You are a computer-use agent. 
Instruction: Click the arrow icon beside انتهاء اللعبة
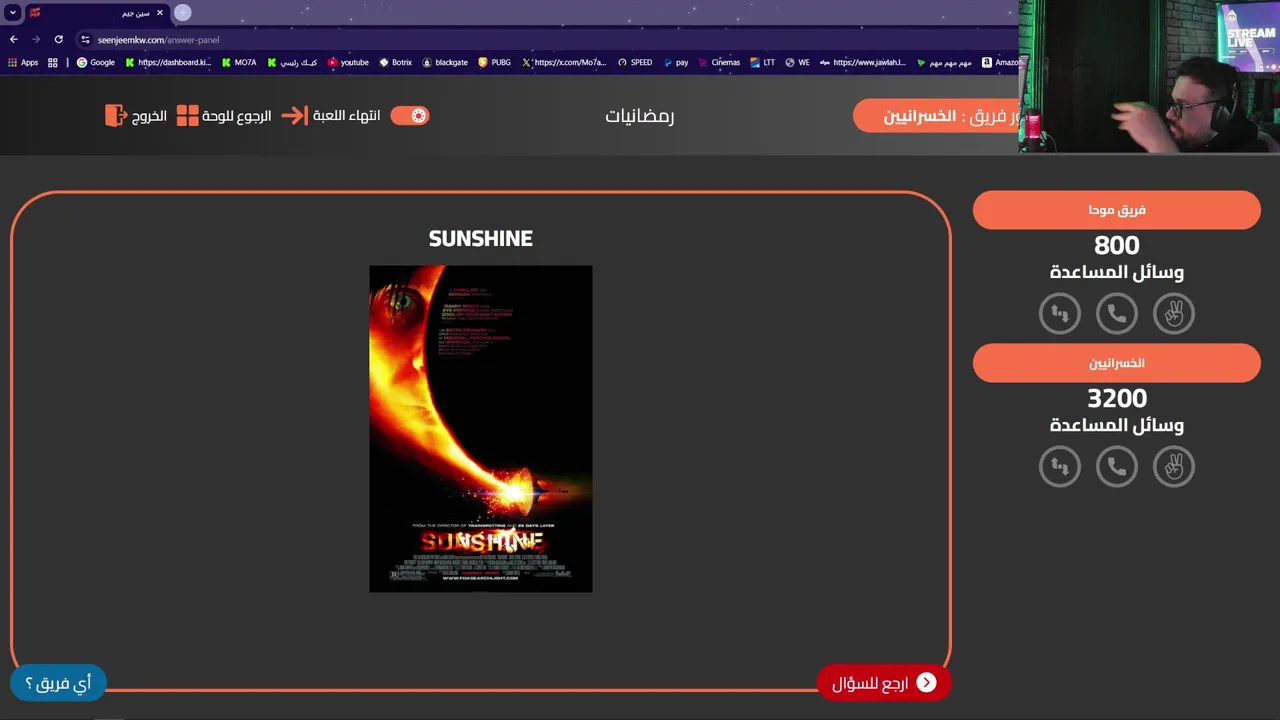294,116
